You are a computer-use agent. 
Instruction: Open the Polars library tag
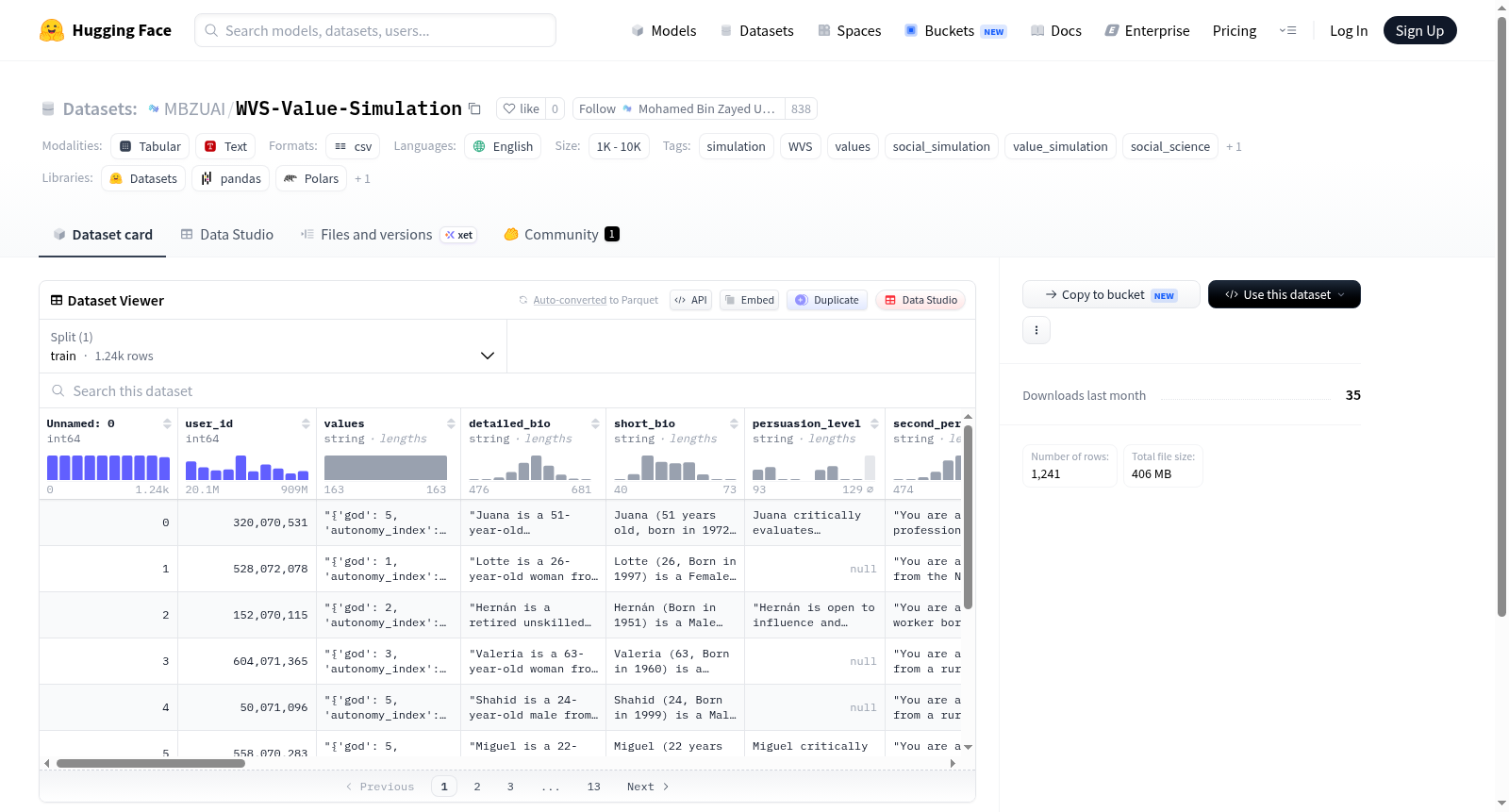(311, 178)
